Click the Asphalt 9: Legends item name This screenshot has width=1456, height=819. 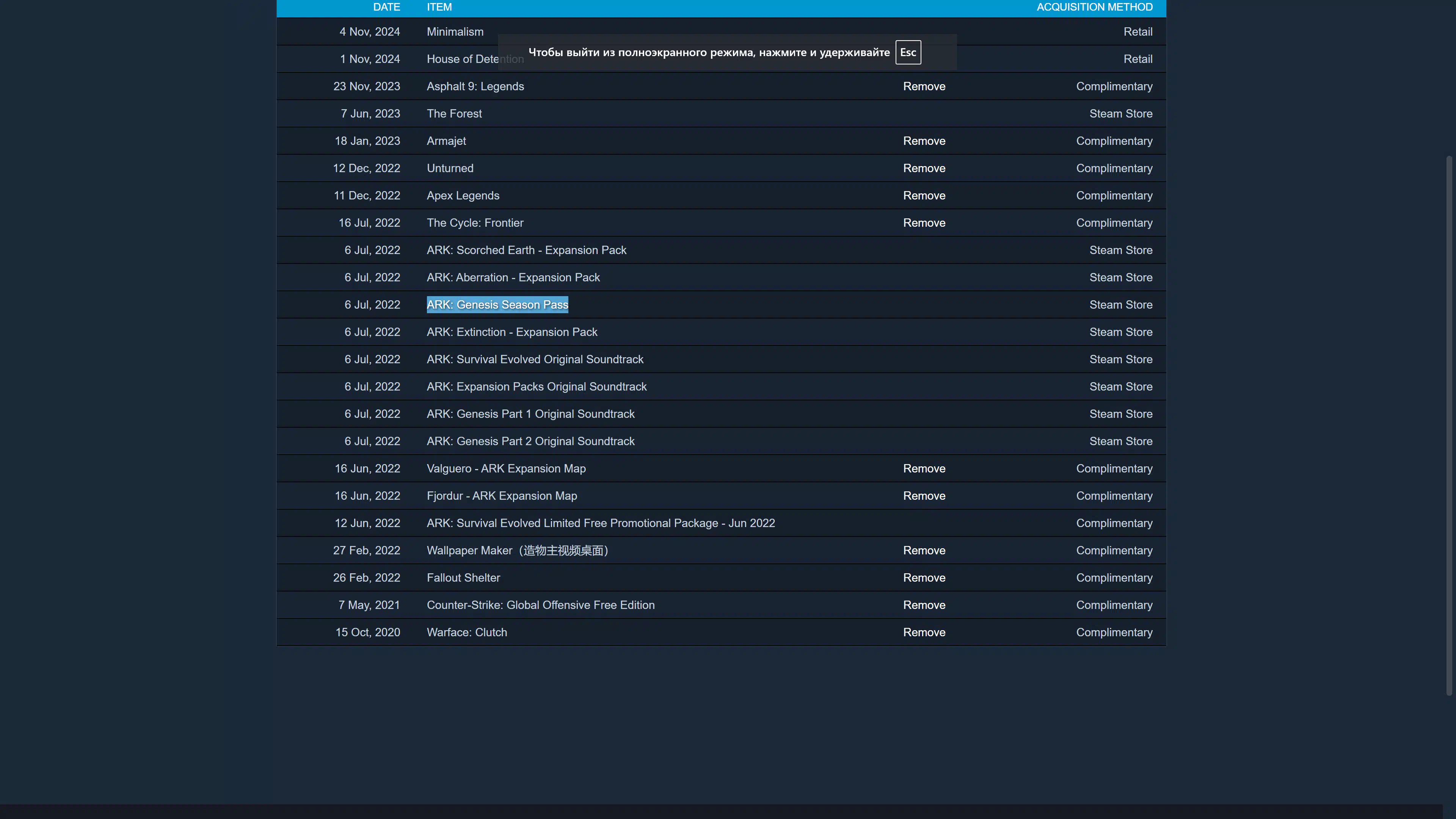pos(475,86)
